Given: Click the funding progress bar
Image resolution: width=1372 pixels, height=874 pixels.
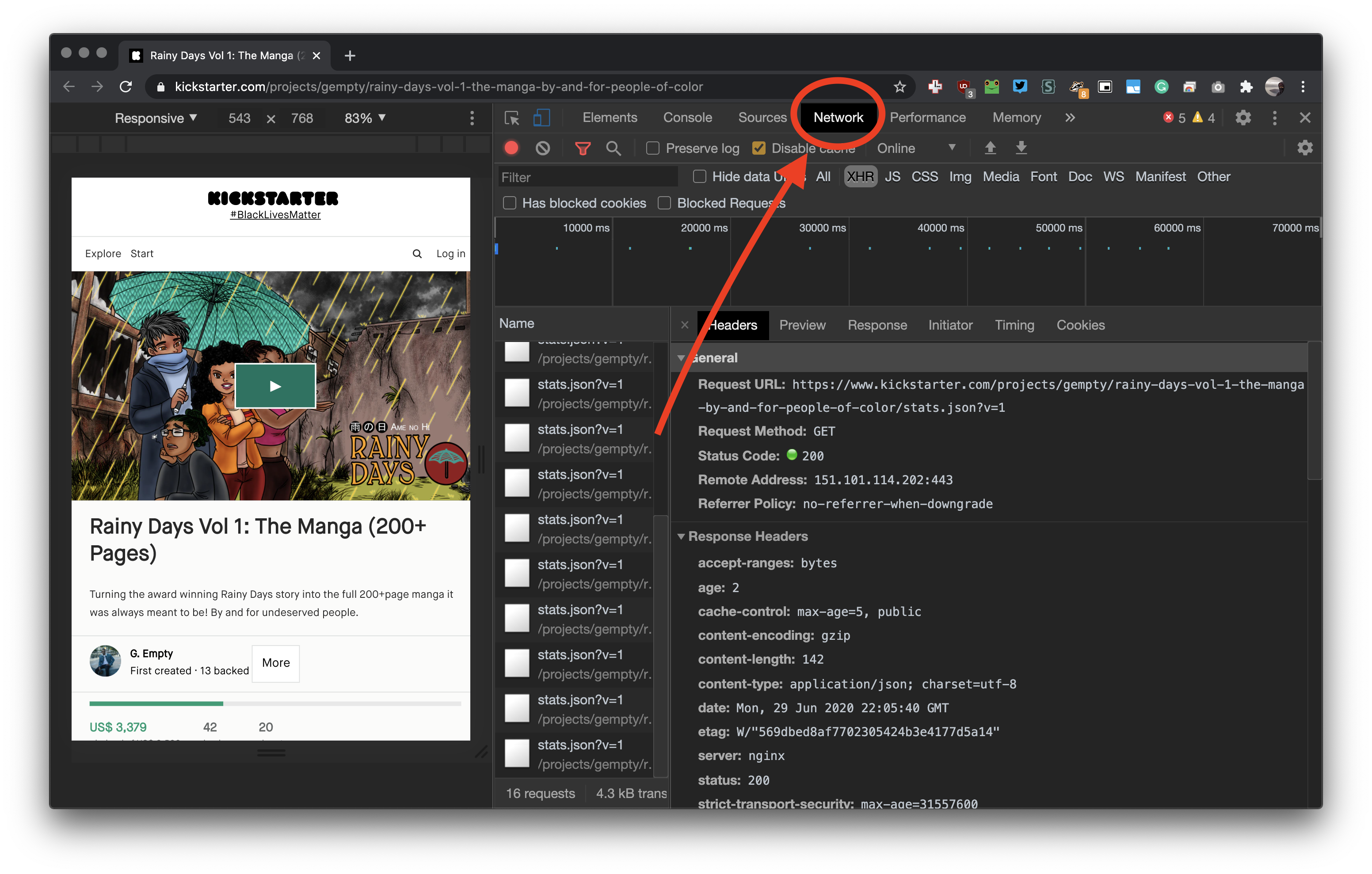Looking at the screenshot, I should coord(275,703).
